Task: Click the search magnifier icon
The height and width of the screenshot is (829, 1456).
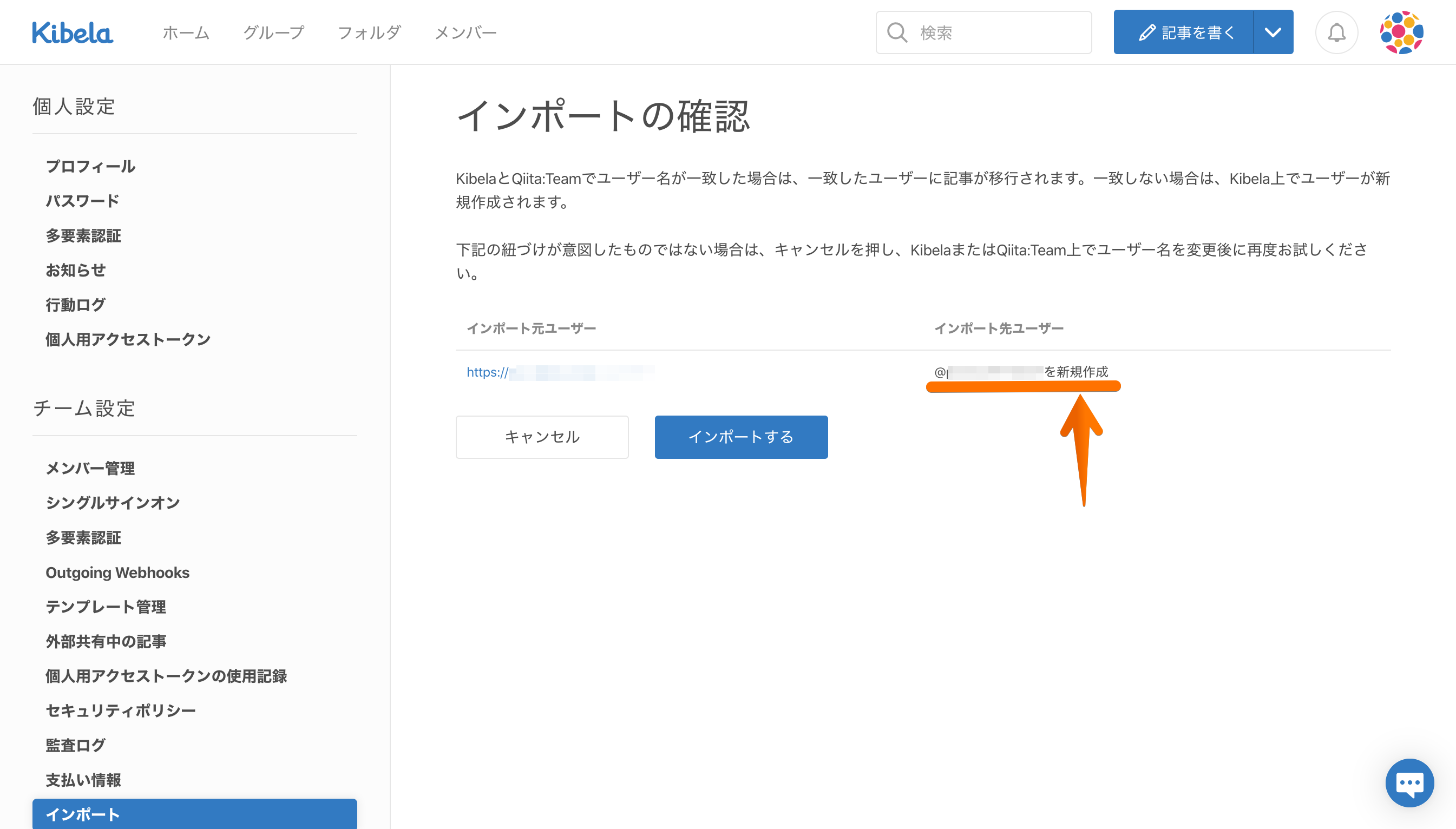Action: click(897, 32)
